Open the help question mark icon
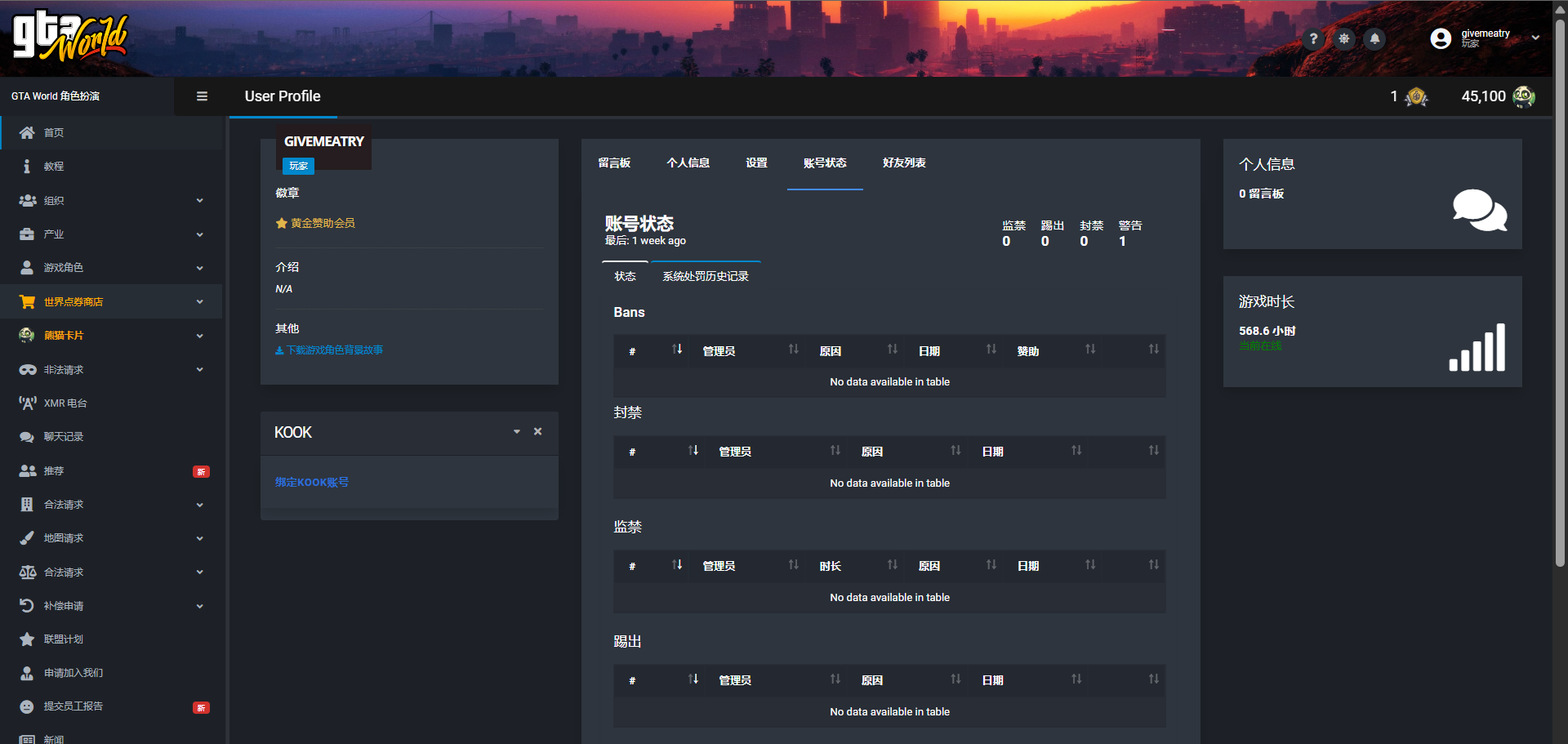Screen dimensions: 1568x744 tap(1313, 38)
